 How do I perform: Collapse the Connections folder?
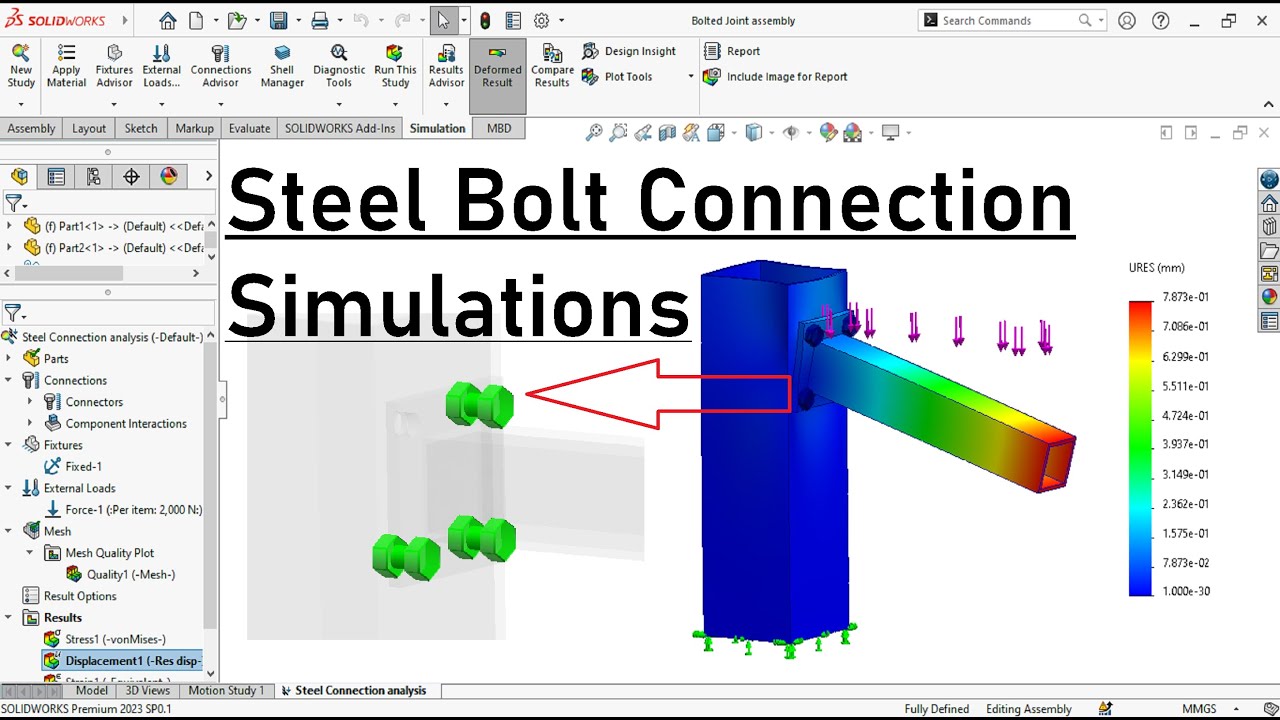coord(10,380)
